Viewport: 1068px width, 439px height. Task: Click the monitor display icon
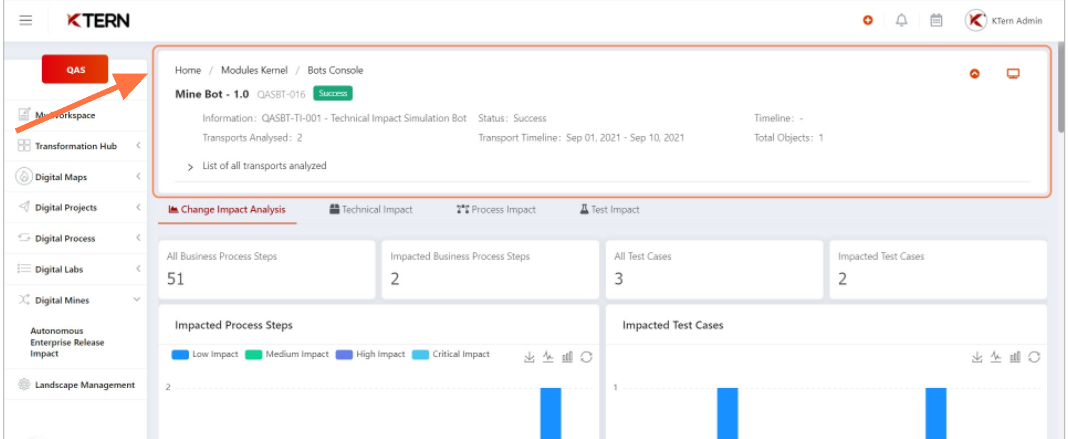pos(1013,74)
